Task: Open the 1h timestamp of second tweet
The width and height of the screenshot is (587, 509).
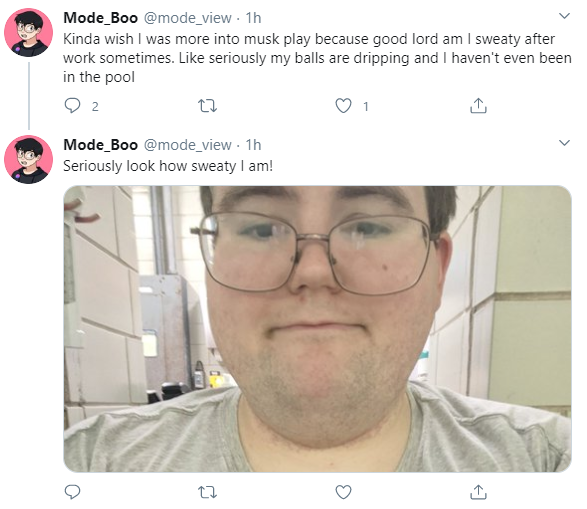Action: [253, 144]
